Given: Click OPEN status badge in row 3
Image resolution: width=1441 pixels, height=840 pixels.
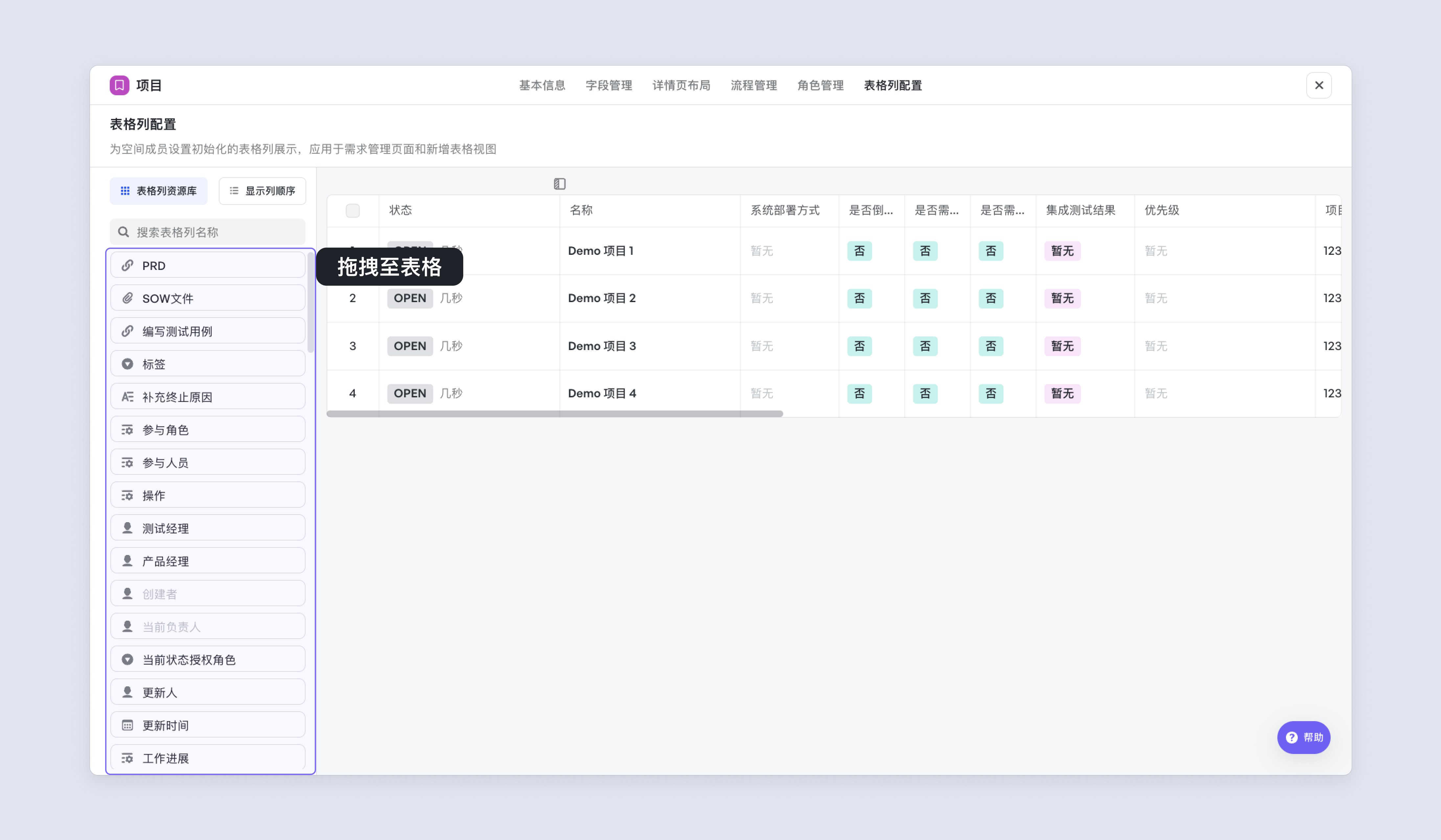Looking at the screenshot, I should [410, 346].
